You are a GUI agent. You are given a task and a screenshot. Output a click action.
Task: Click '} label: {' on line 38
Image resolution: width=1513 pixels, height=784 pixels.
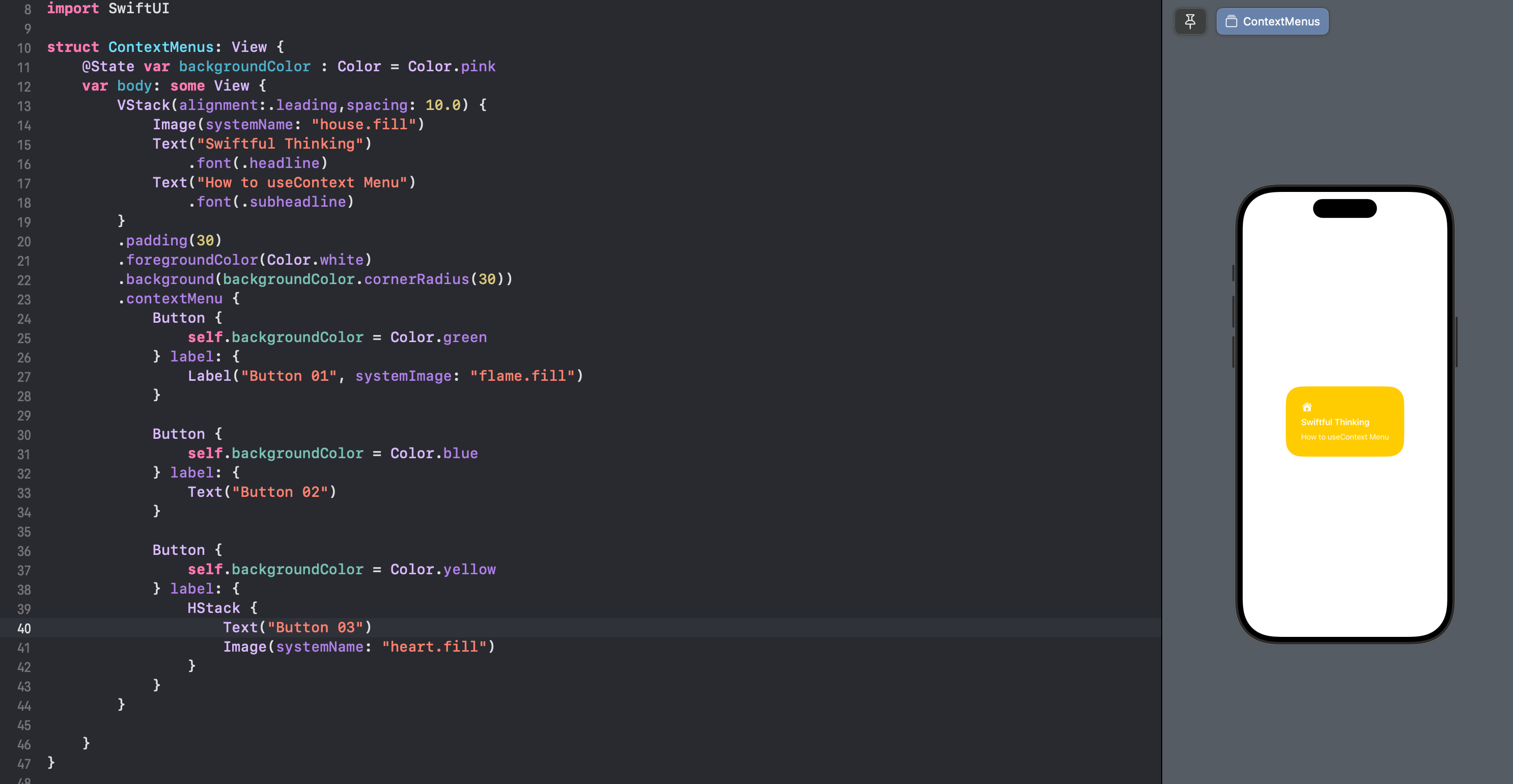(196, 589)
